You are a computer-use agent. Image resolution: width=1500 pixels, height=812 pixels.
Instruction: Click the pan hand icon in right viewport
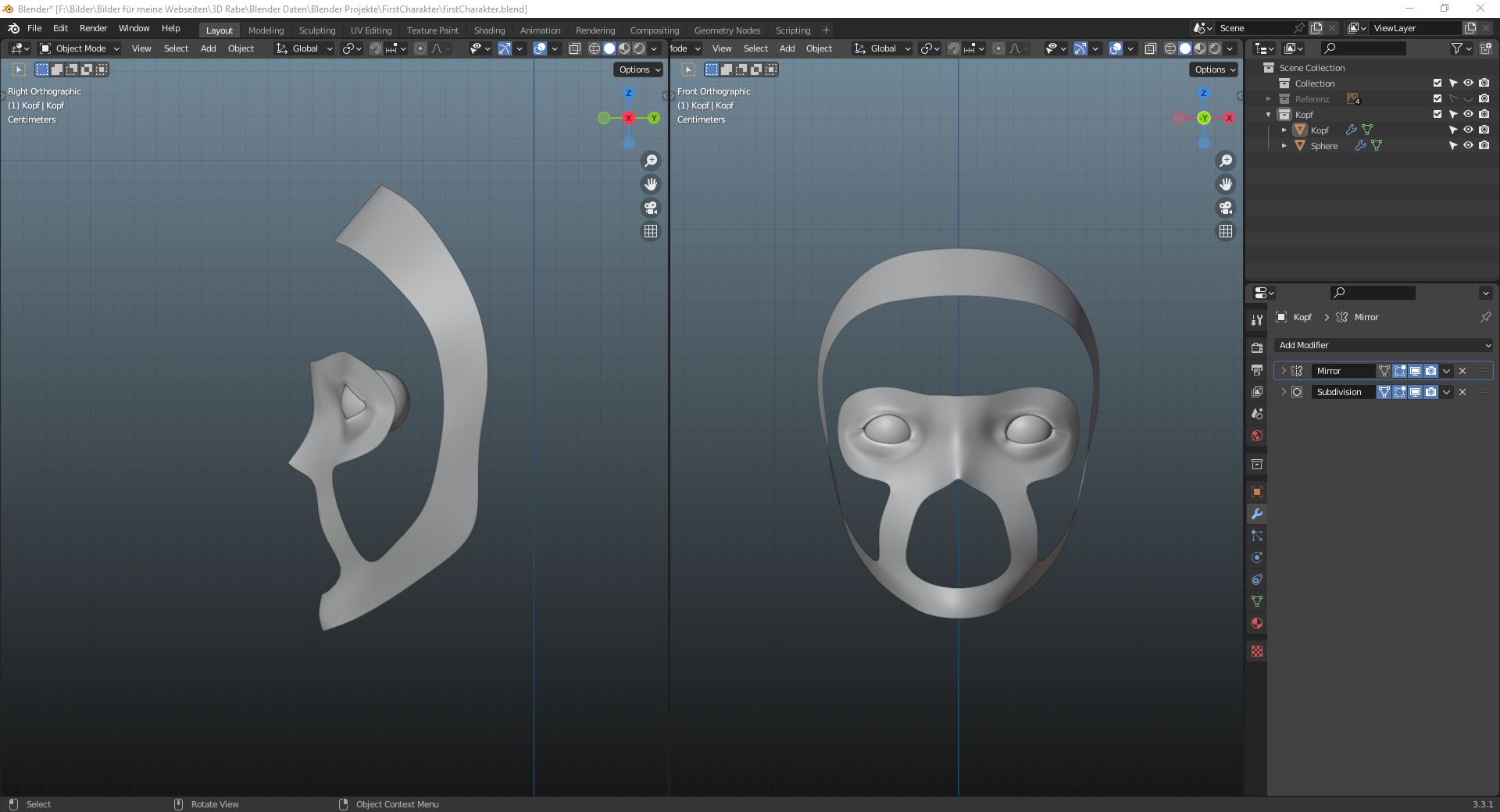pyautogui.click(x=1226, y=184)
